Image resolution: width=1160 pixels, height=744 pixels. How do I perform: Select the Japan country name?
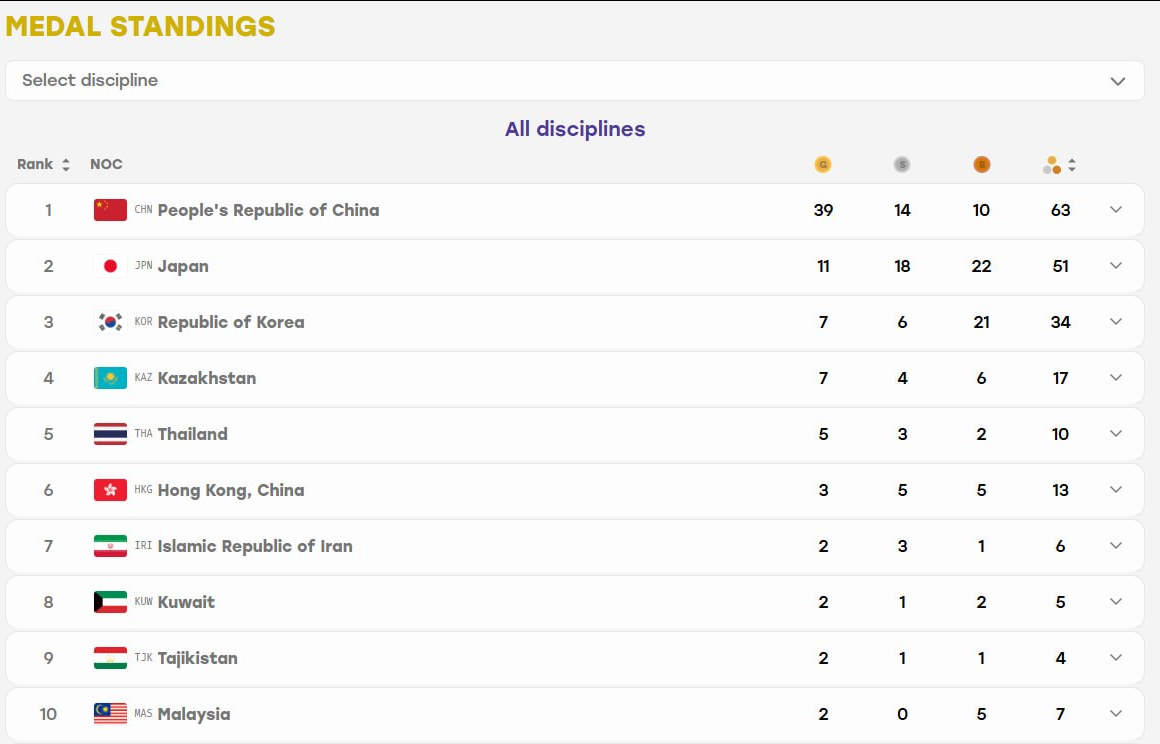(183, 266)
